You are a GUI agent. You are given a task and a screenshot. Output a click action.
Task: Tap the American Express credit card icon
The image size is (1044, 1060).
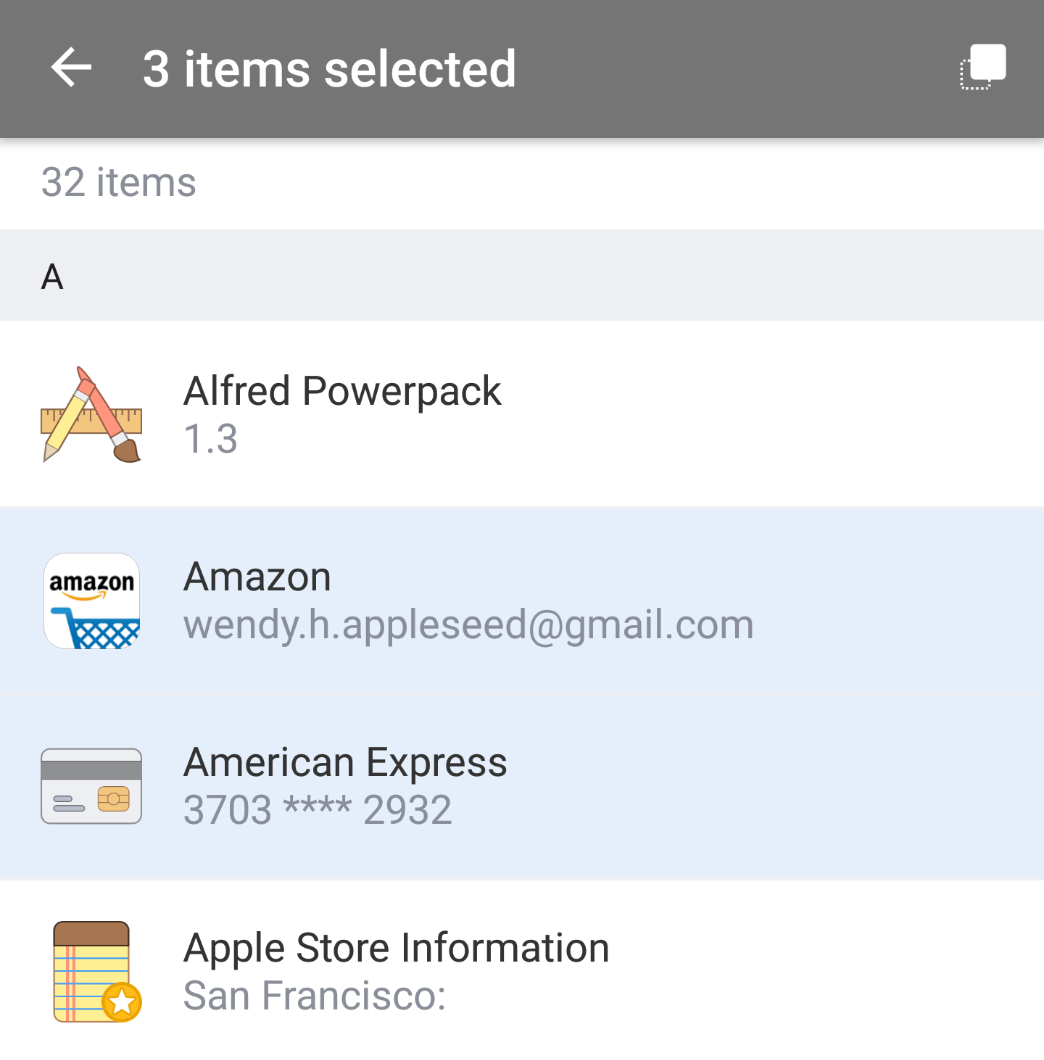tap(91, 786)
